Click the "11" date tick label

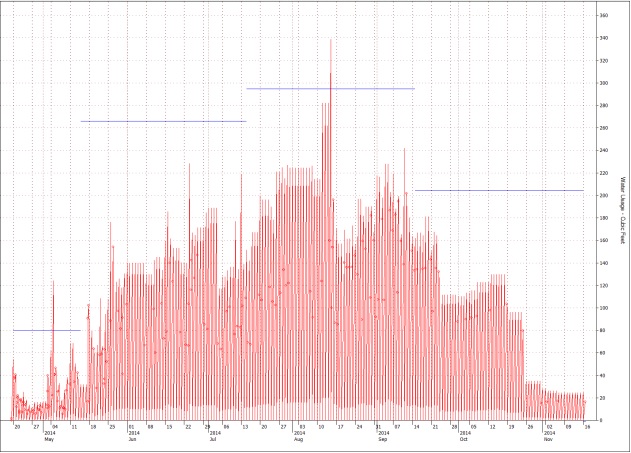(x=74, y=427)
